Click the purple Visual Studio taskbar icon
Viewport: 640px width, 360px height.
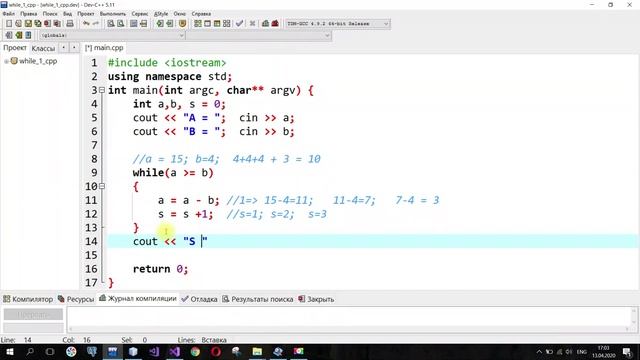coord(174,351)
